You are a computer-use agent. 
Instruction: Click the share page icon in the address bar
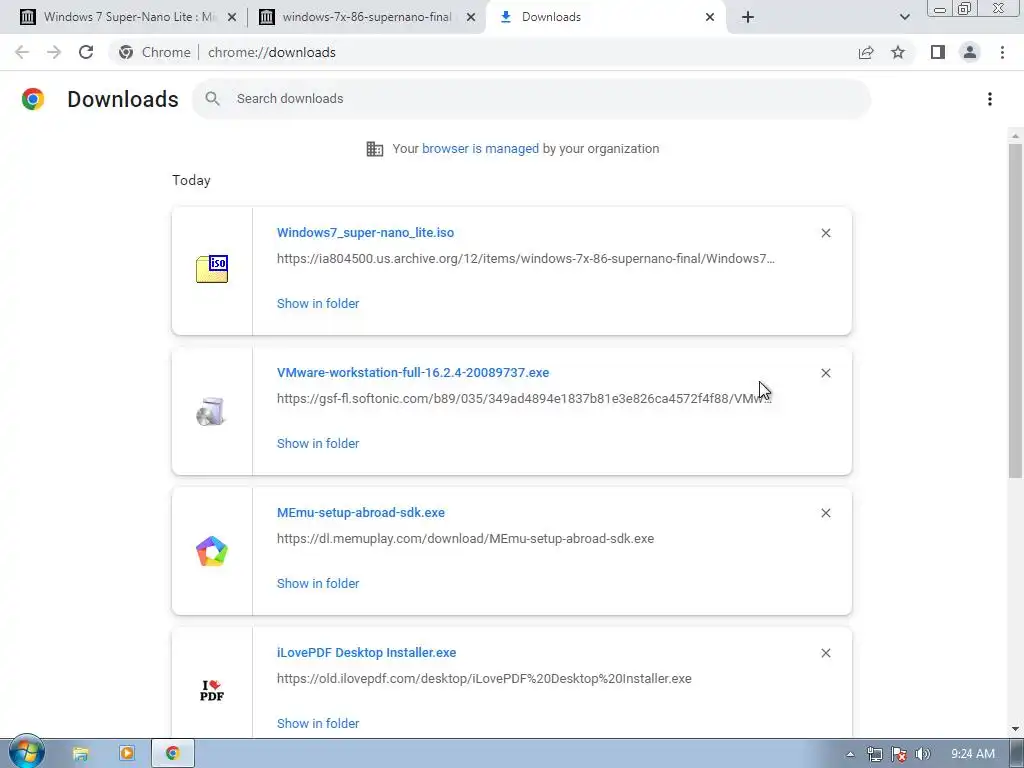pyautogui.click(x=866, y=52)
